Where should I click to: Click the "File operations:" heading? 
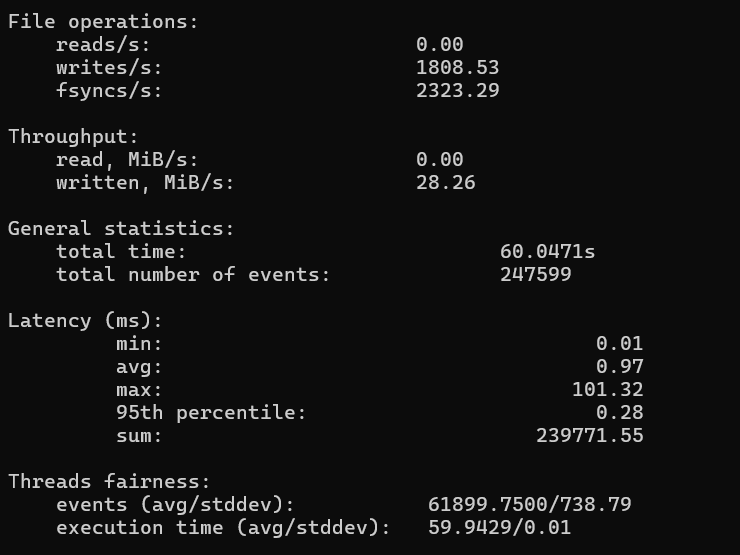click(x=103, y=22)
